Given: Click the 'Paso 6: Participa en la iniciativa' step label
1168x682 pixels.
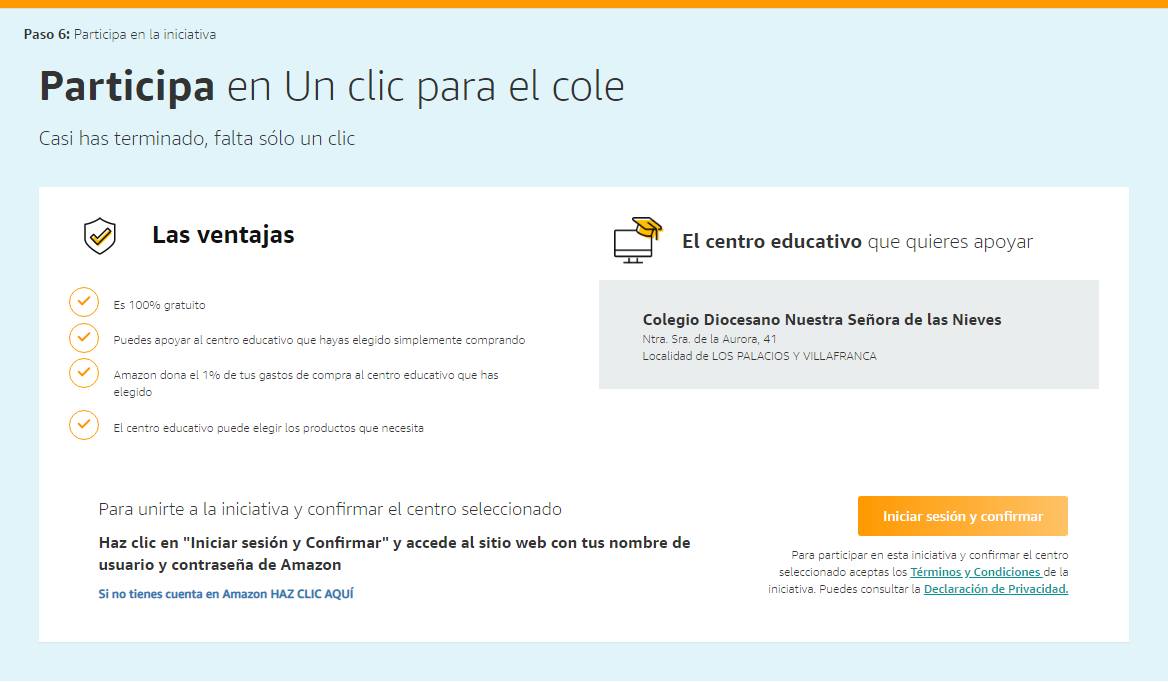Looking at the screenshot, I should coord(120,35).
